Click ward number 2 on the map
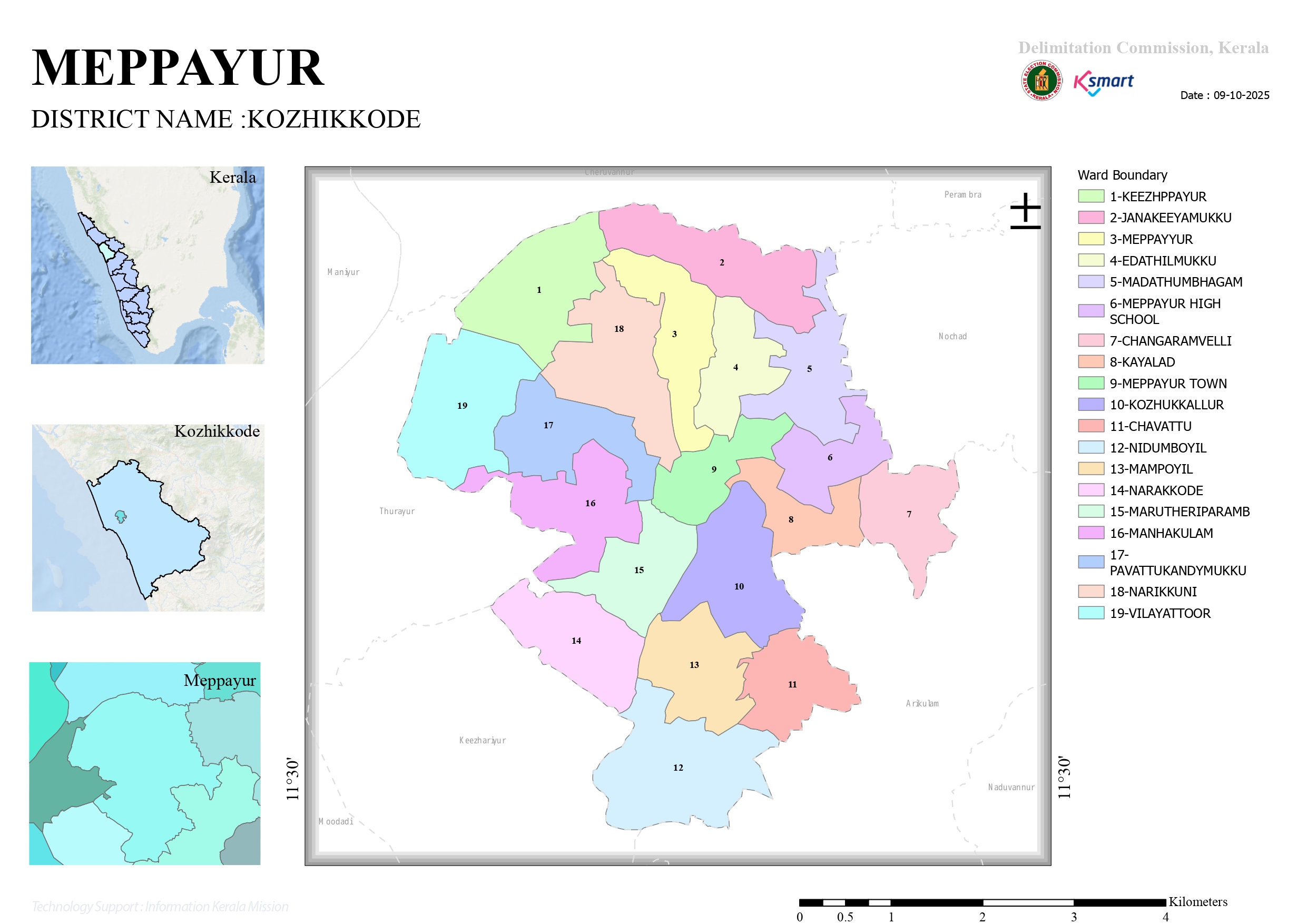The width and height of the screenshot is (1307, 924). point(722,263)
